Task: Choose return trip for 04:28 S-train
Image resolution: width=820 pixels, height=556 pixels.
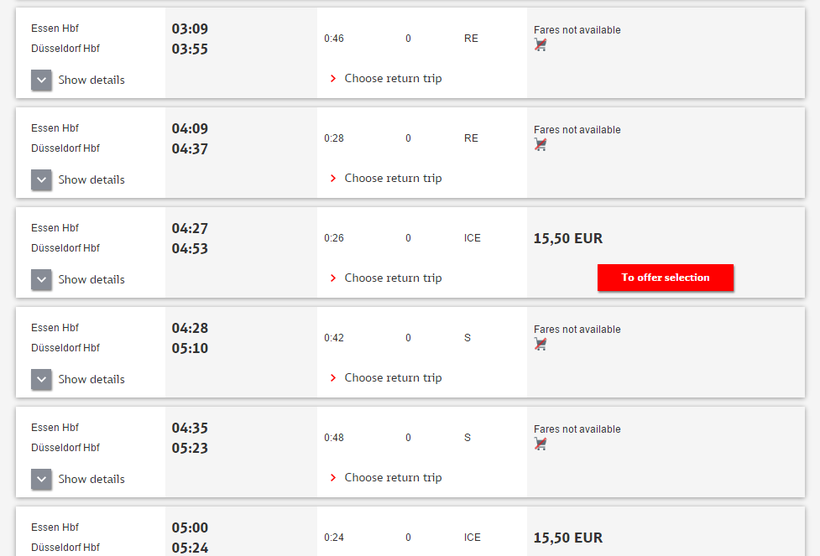Action: pyautogui.click(x=393, y=378)
